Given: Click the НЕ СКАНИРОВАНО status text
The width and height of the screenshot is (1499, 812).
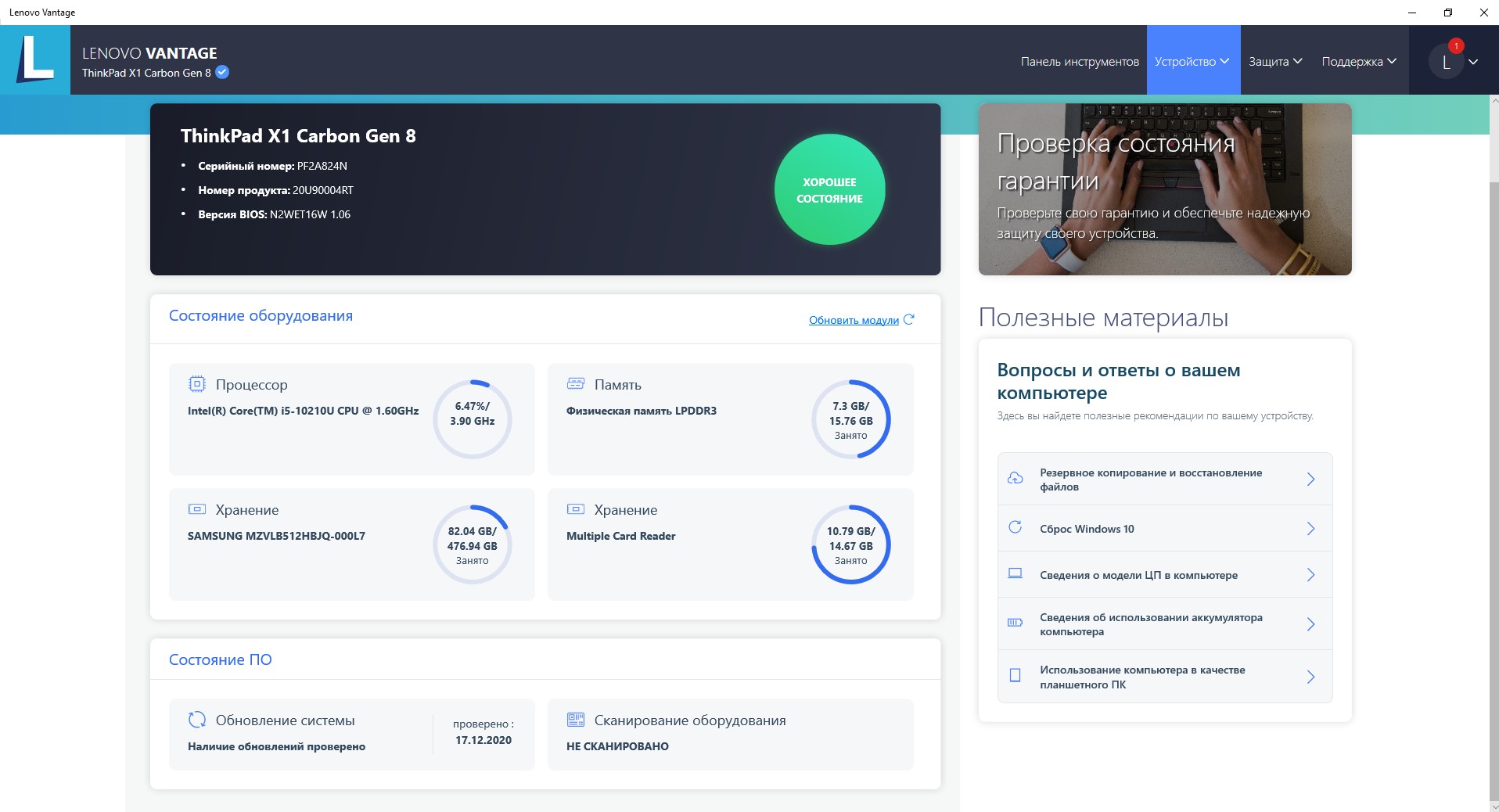Looking at the screenshot, I should click(x=617, y=746).
